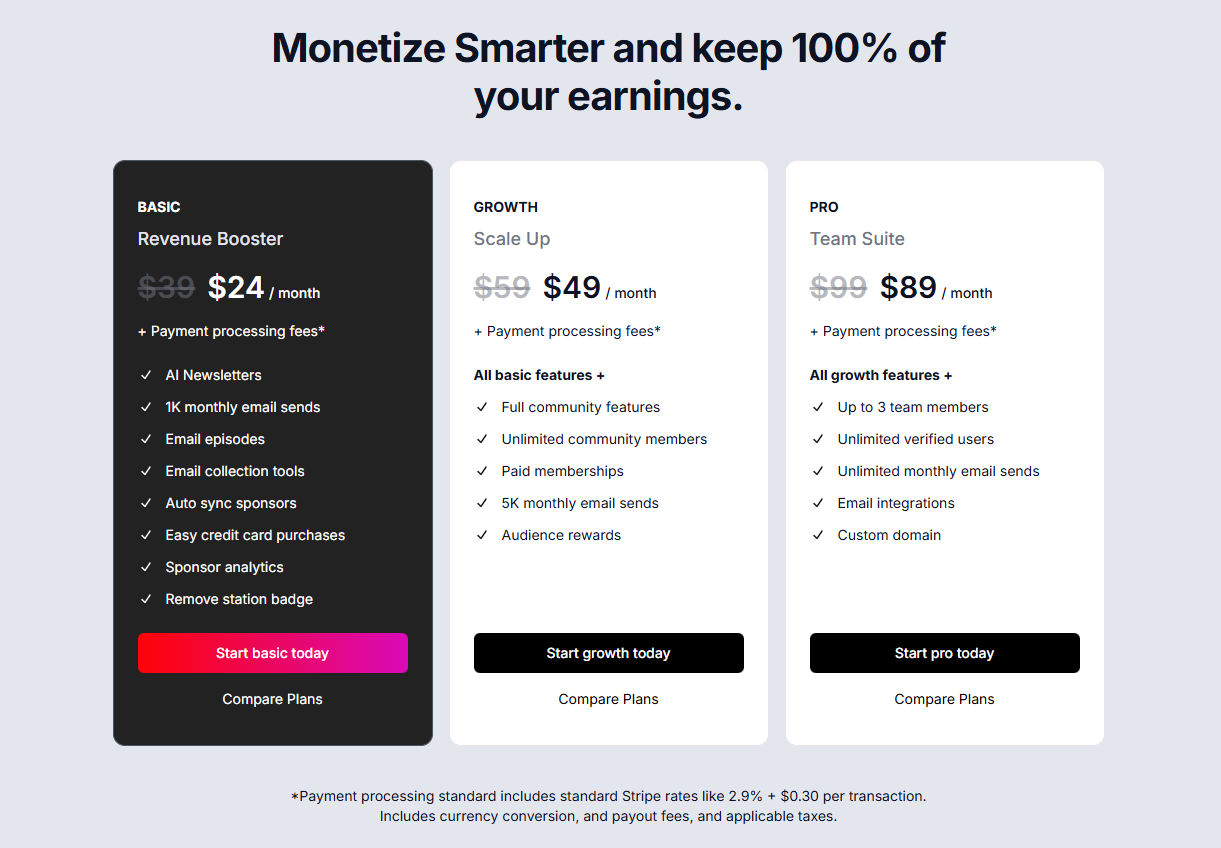Click the checkmark beside Full community features

[482, 407]
